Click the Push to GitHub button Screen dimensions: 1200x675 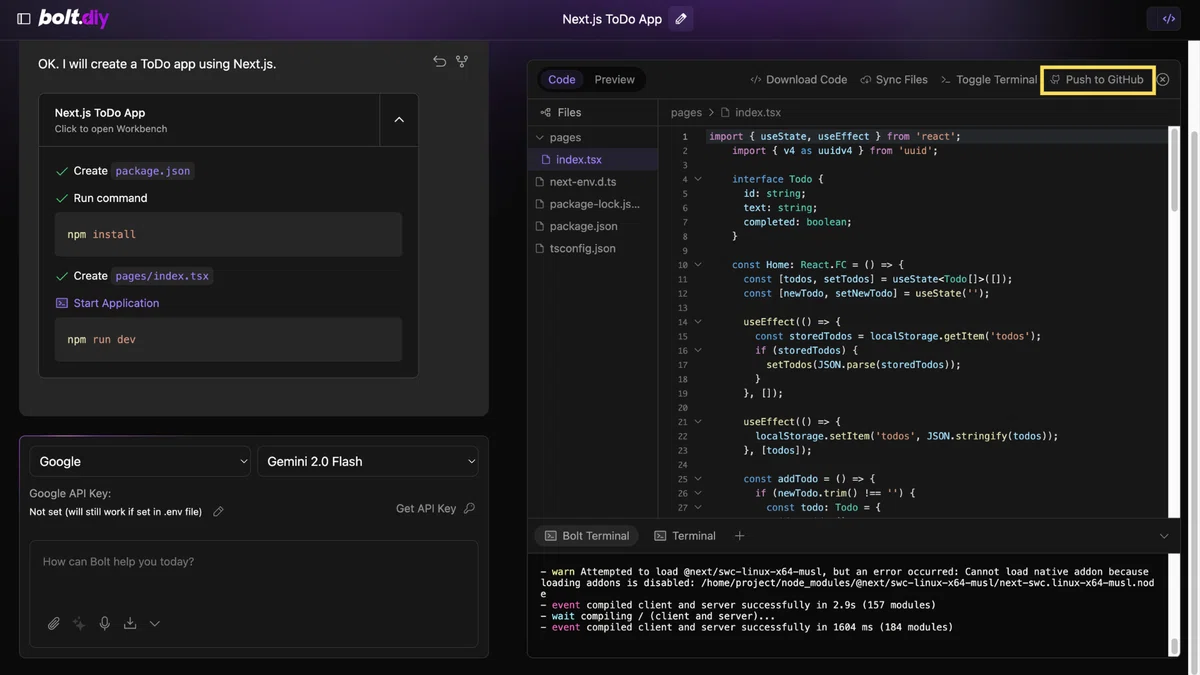click(1097, 80)
